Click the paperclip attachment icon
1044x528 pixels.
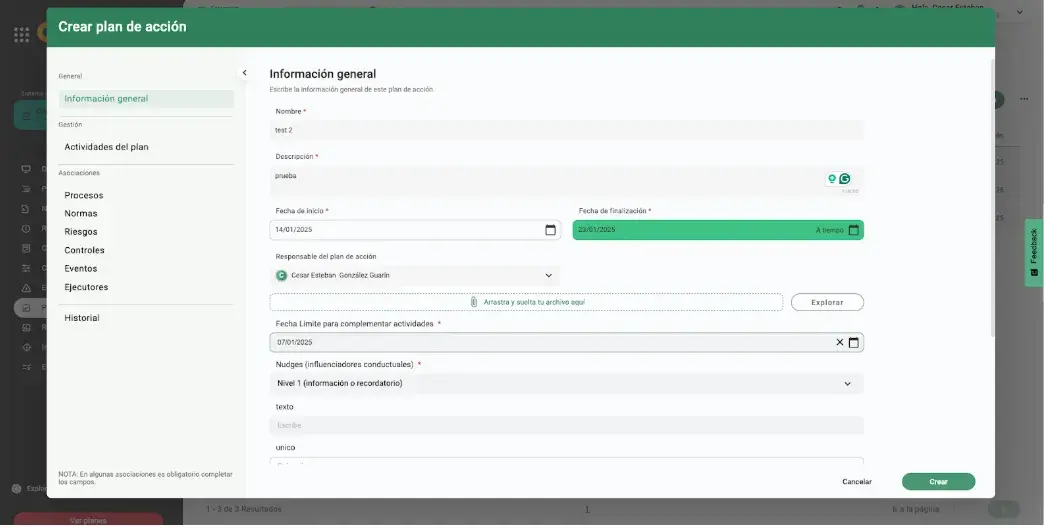(x=474, y=302)
